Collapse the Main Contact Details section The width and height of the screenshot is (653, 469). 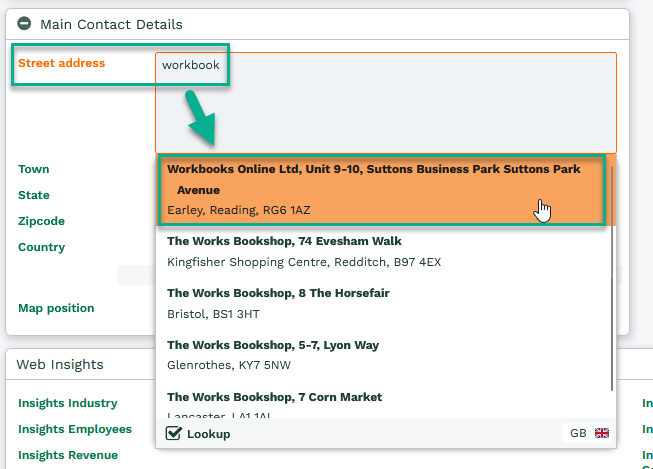click(x=24, y=23)
